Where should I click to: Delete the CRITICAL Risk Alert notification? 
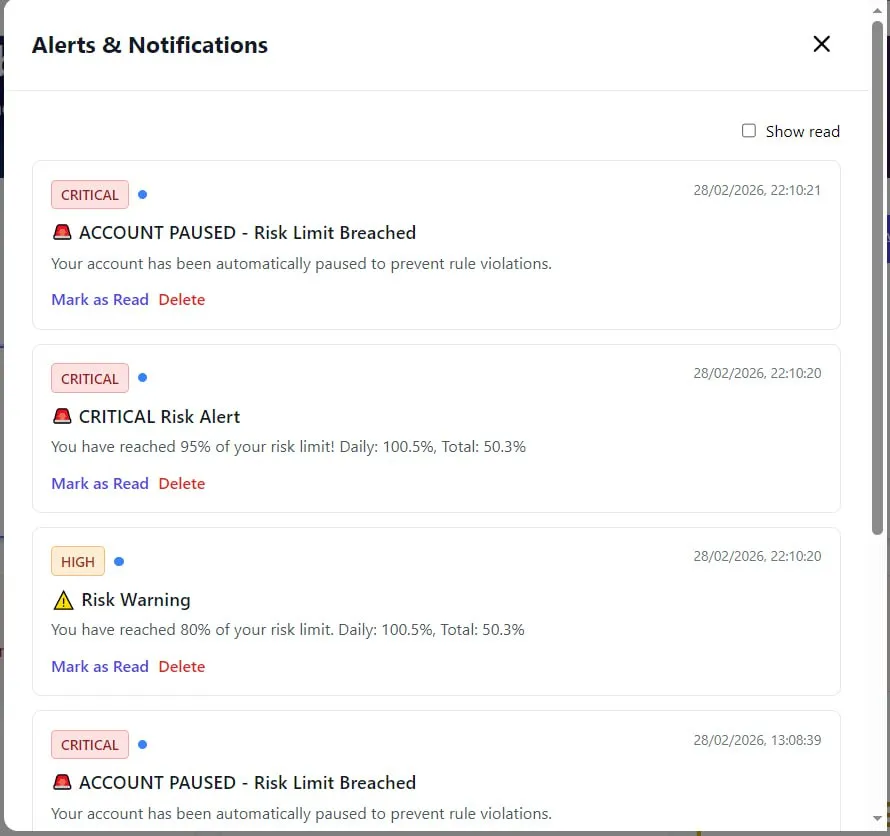coord(182,483)
